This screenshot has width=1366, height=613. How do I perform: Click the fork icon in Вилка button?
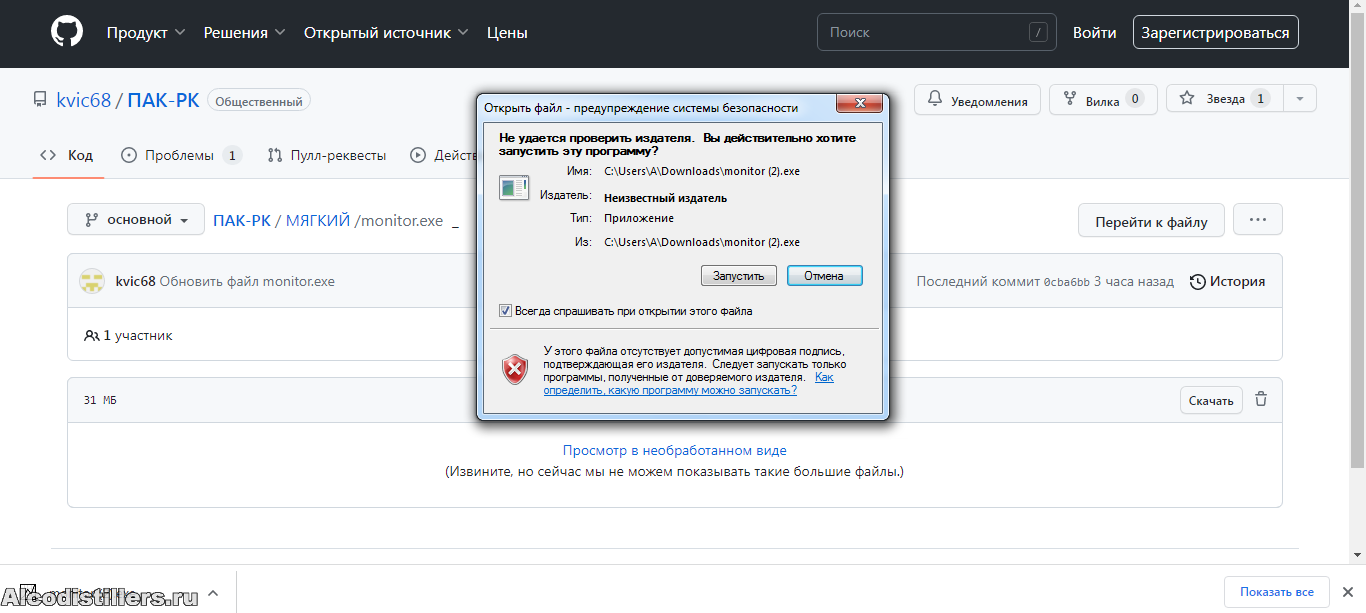(x=1069, y=99)
